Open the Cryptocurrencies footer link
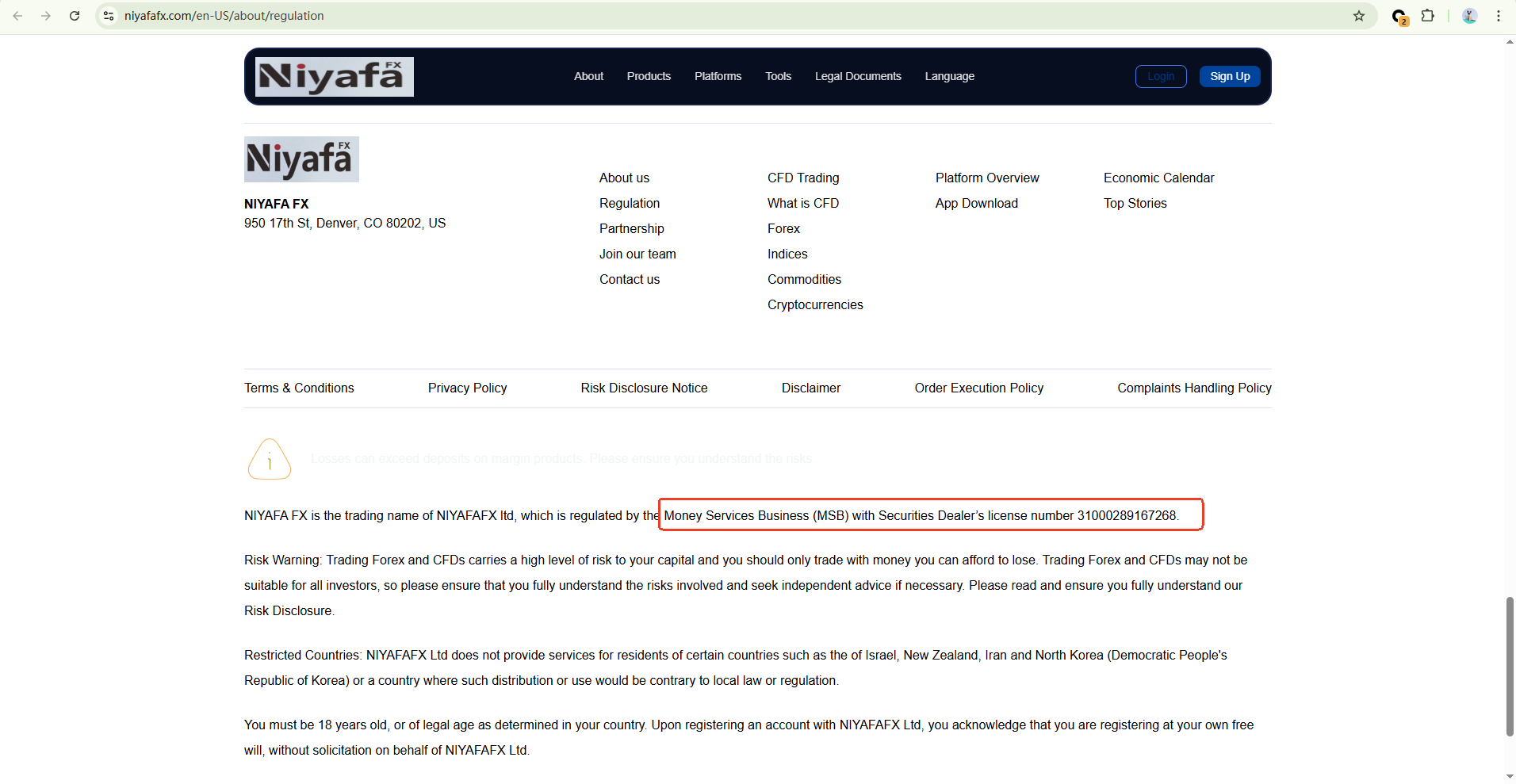 pyautogui.click(x=815, y=304)
